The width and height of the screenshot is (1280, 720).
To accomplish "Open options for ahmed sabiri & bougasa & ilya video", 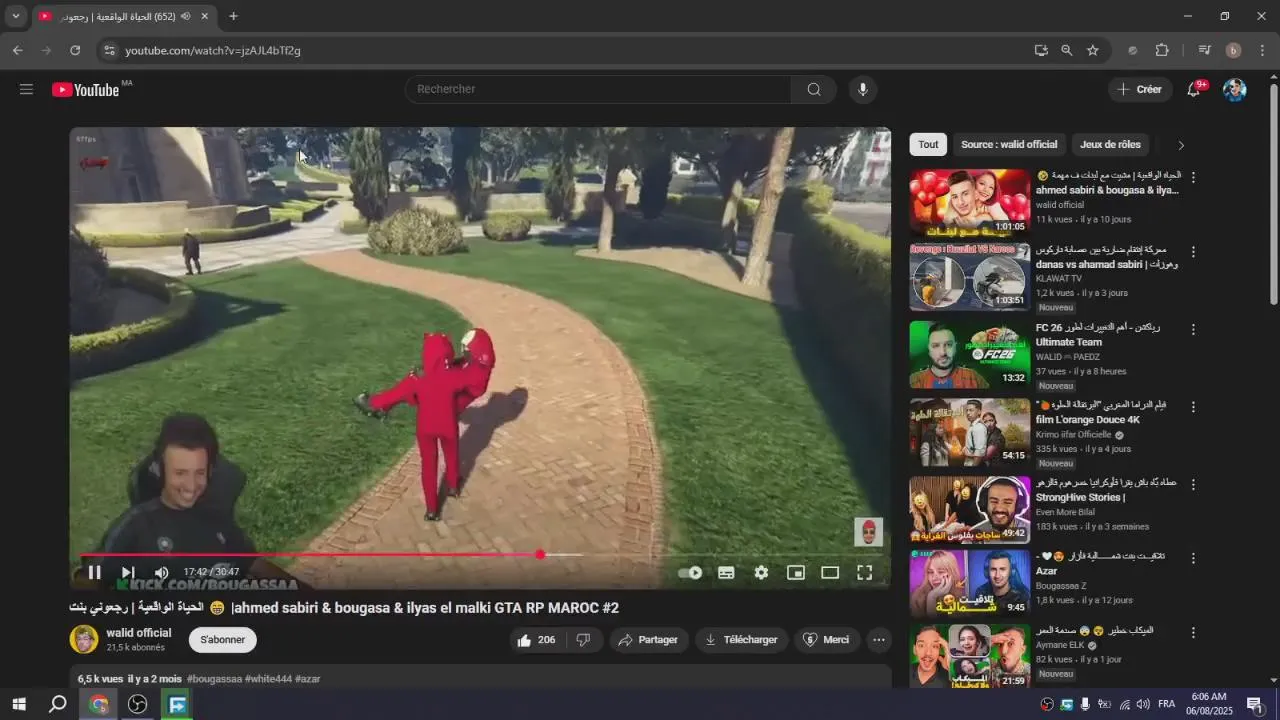I will [1192, 176].
